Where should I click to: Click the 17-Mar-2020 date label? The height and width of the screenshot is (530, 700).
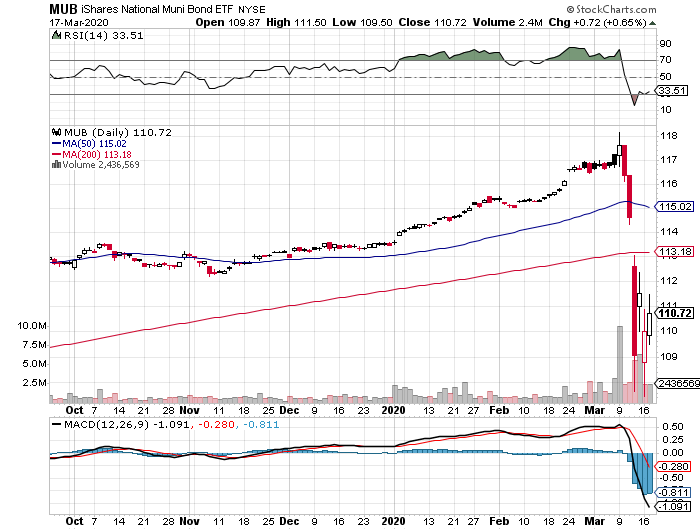(79, 23)
